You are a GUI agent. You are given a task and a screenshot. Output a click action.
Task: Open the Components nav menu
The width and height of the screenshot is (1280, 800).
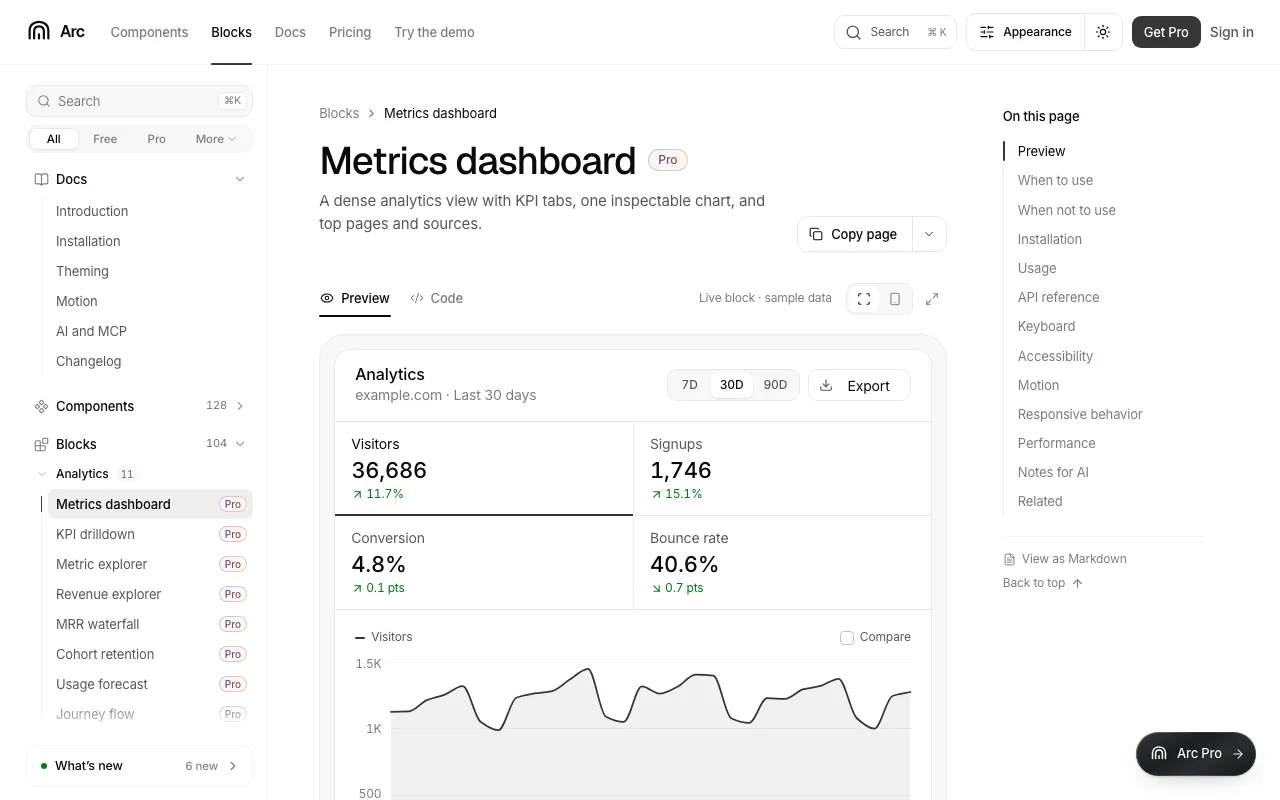click(x=149, y=32)
